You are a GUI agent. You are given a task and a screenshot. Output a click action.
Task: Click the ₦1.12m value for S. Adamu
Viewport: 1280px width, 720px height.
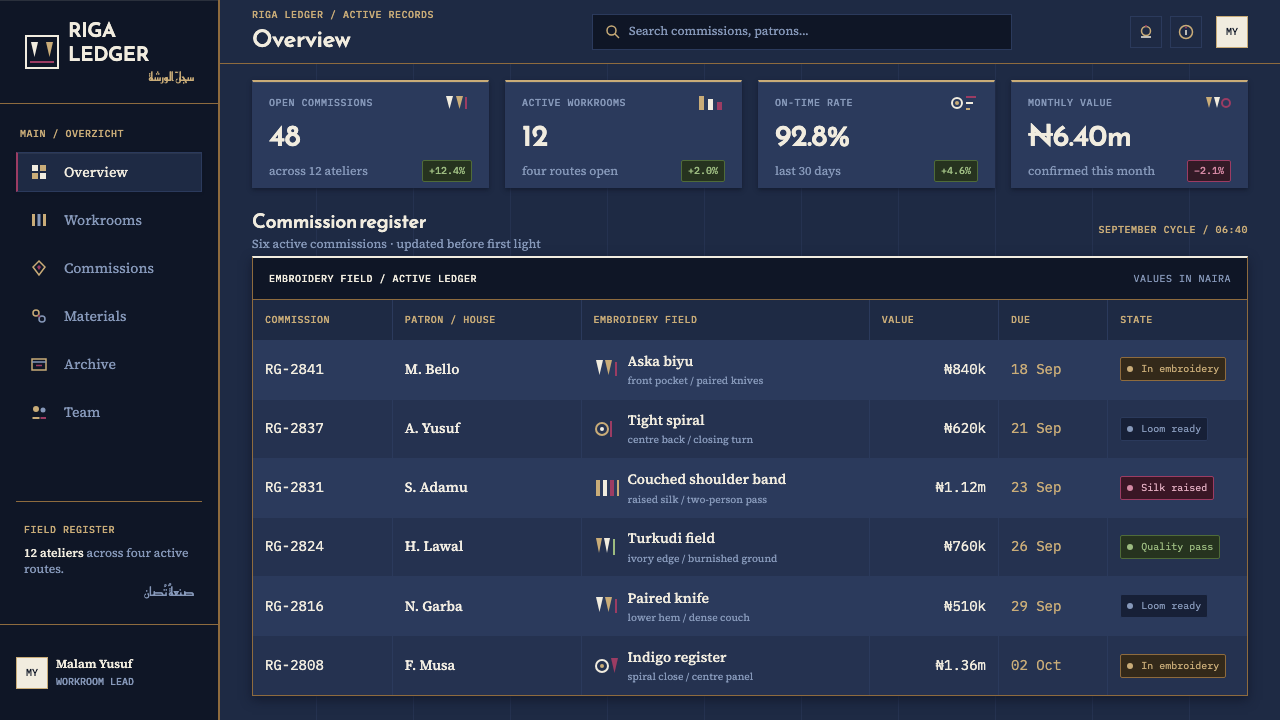[960, 488]
